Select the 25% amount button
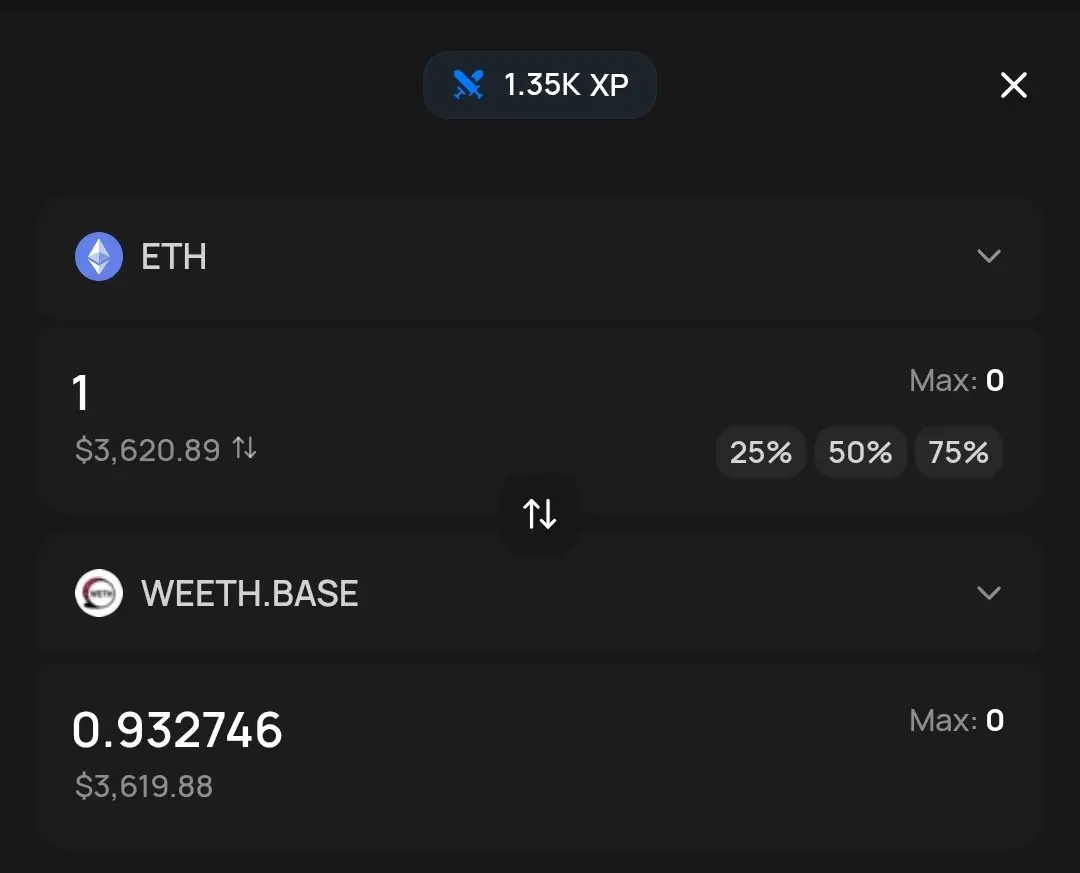This screenshot has height=873, width=1080. 760,452
